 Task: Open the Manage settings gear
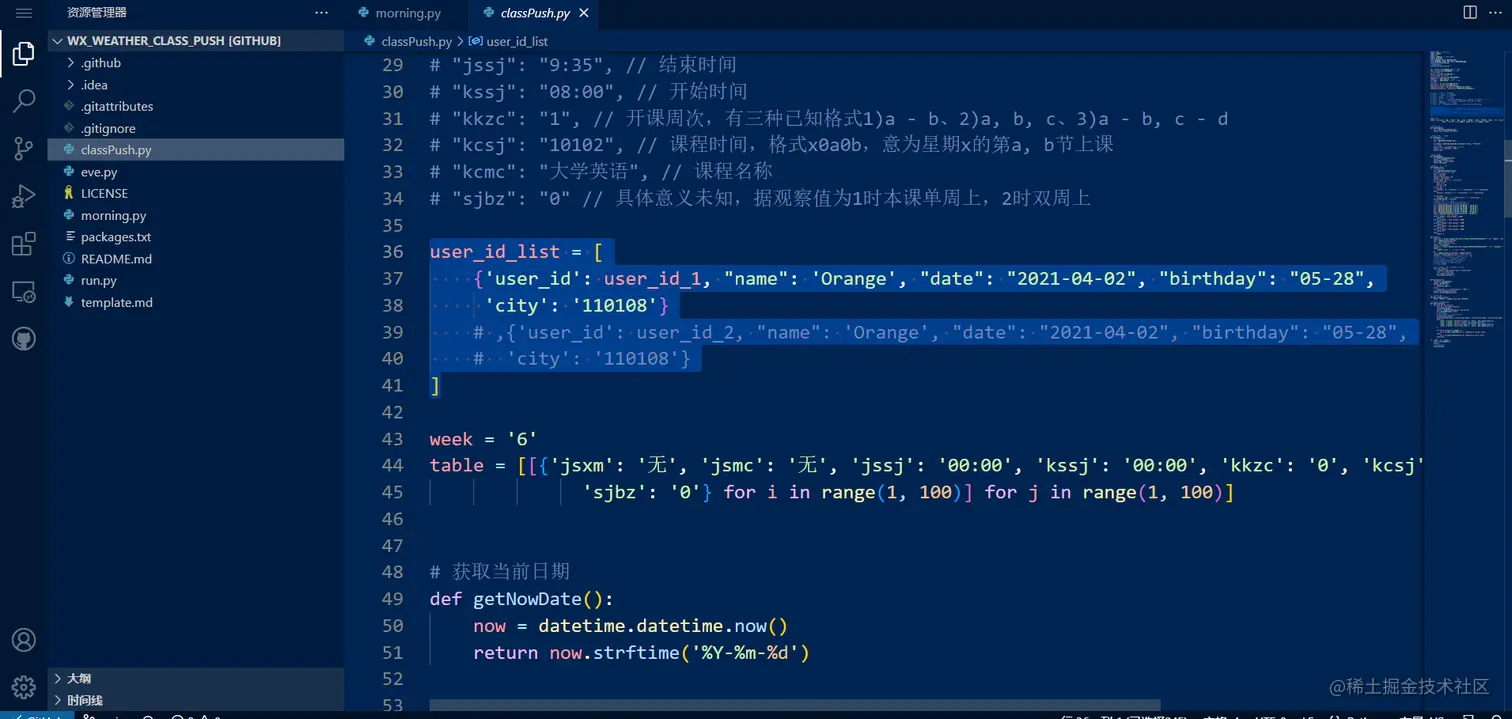pos(24,688)
